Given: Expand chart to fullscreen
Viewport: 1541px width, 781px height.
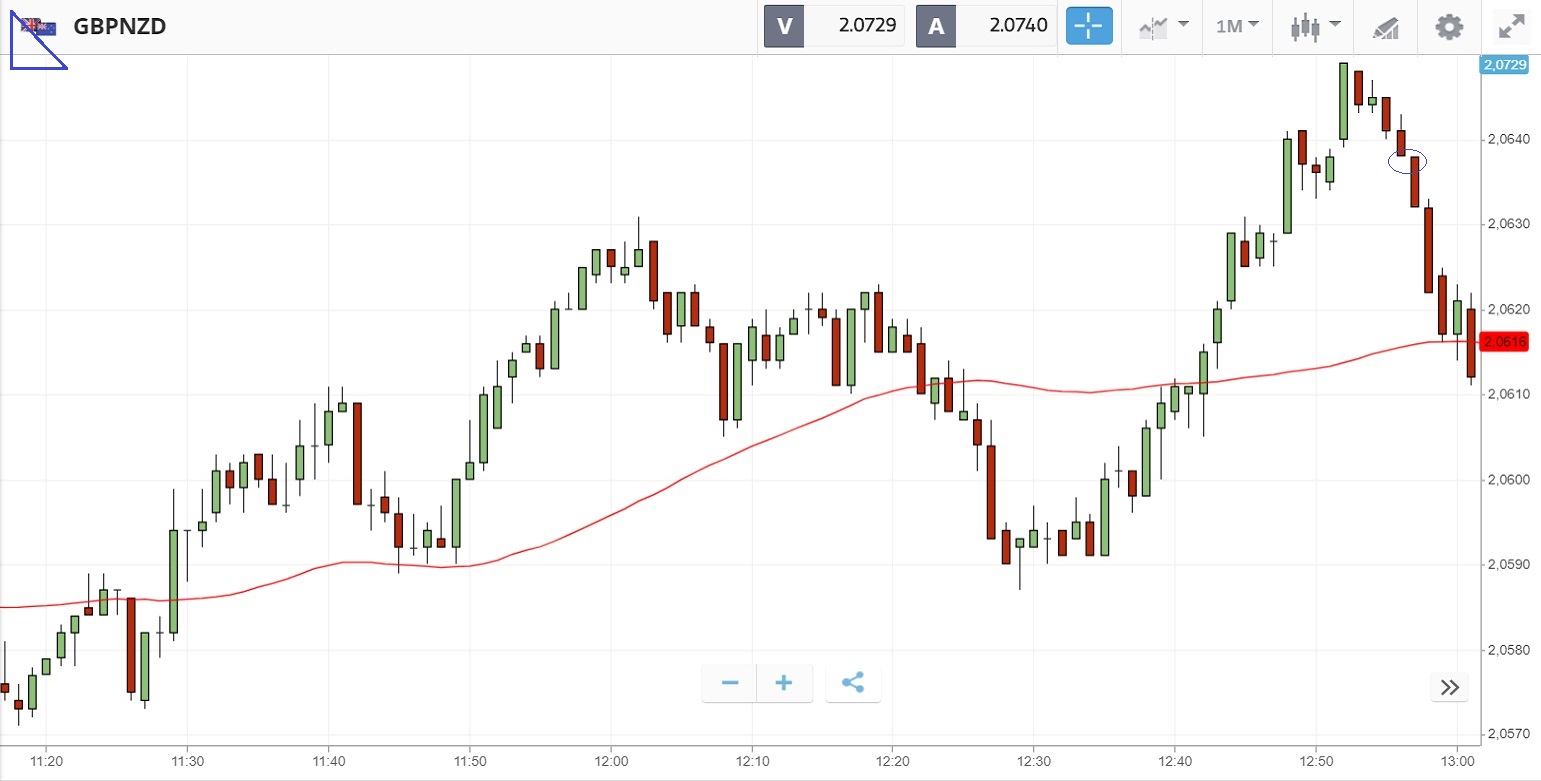Looking at the screenshot, I should click(1510, 26).
